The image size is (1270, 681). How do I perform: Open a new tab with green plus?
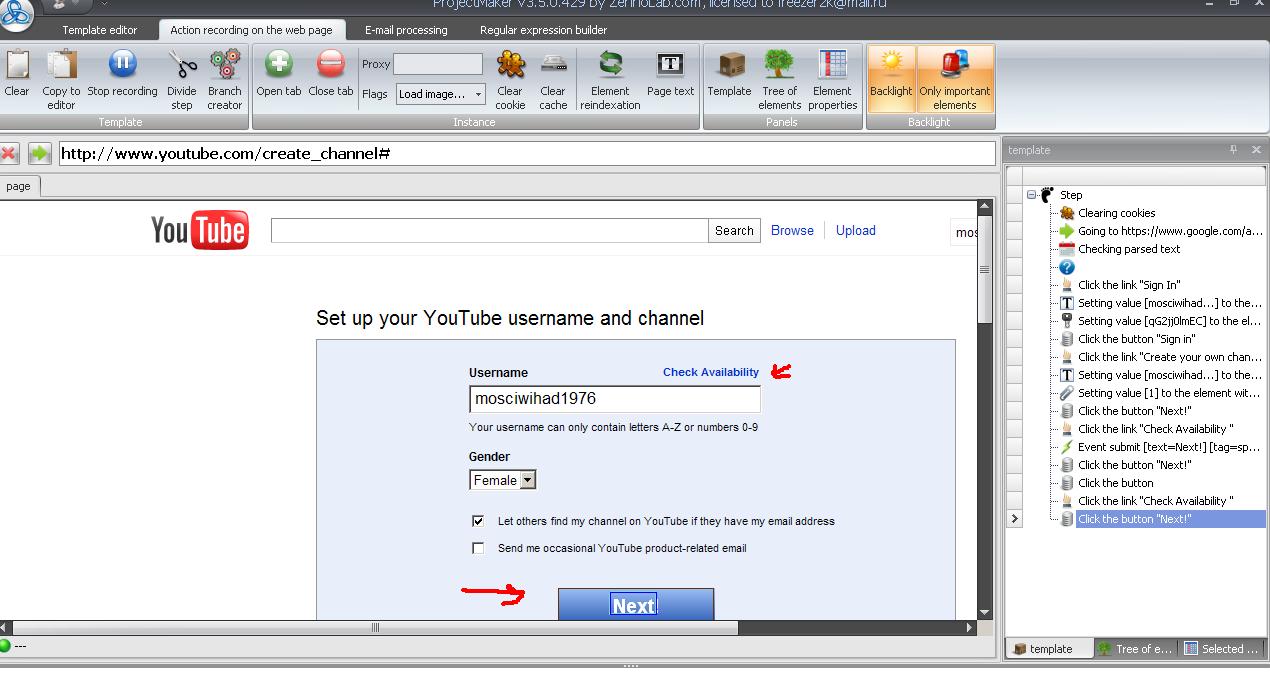[x=278, y=65]
